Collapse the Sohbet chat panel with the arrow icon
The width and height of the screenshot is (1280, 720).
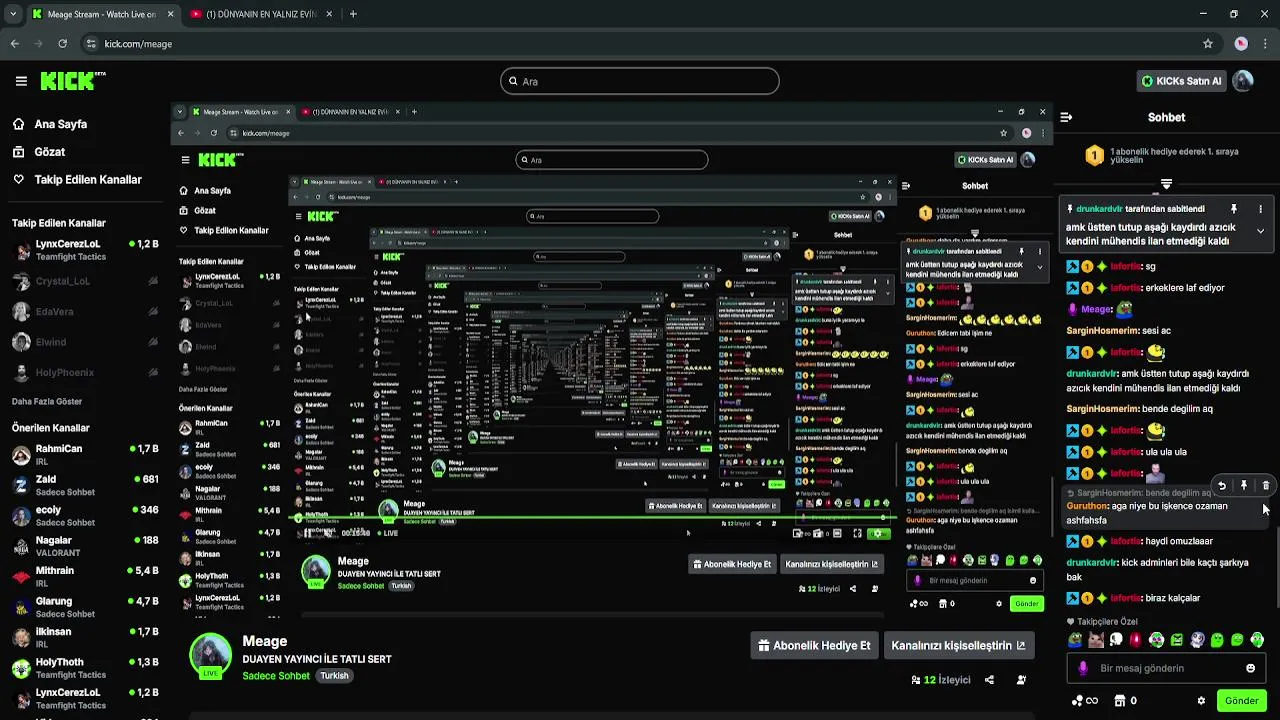[1066, 117]
